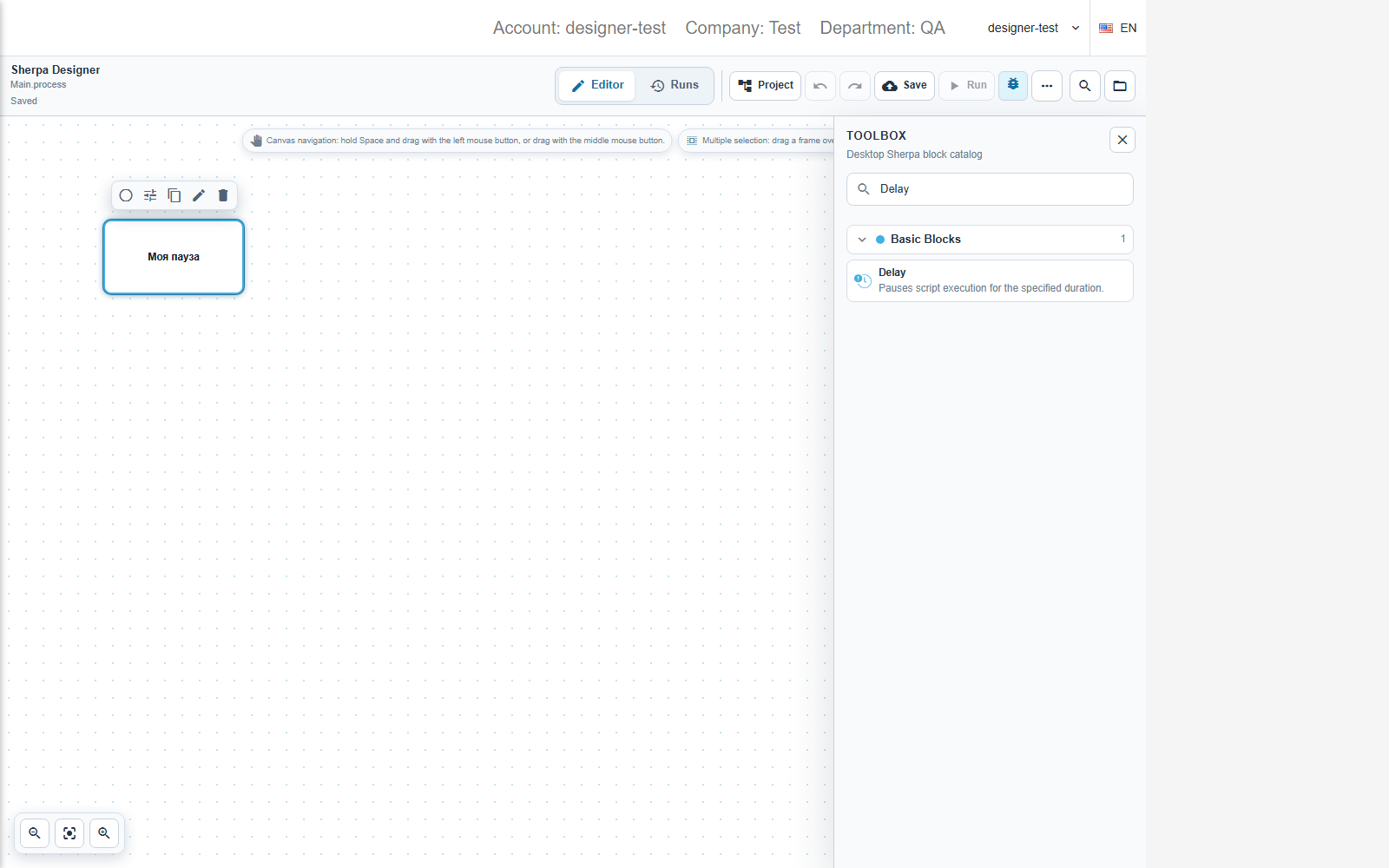Click the Canvas navigation hint chip
Image resolution: width=1389 pixels, height=868 pixels.
click(458, 141)
